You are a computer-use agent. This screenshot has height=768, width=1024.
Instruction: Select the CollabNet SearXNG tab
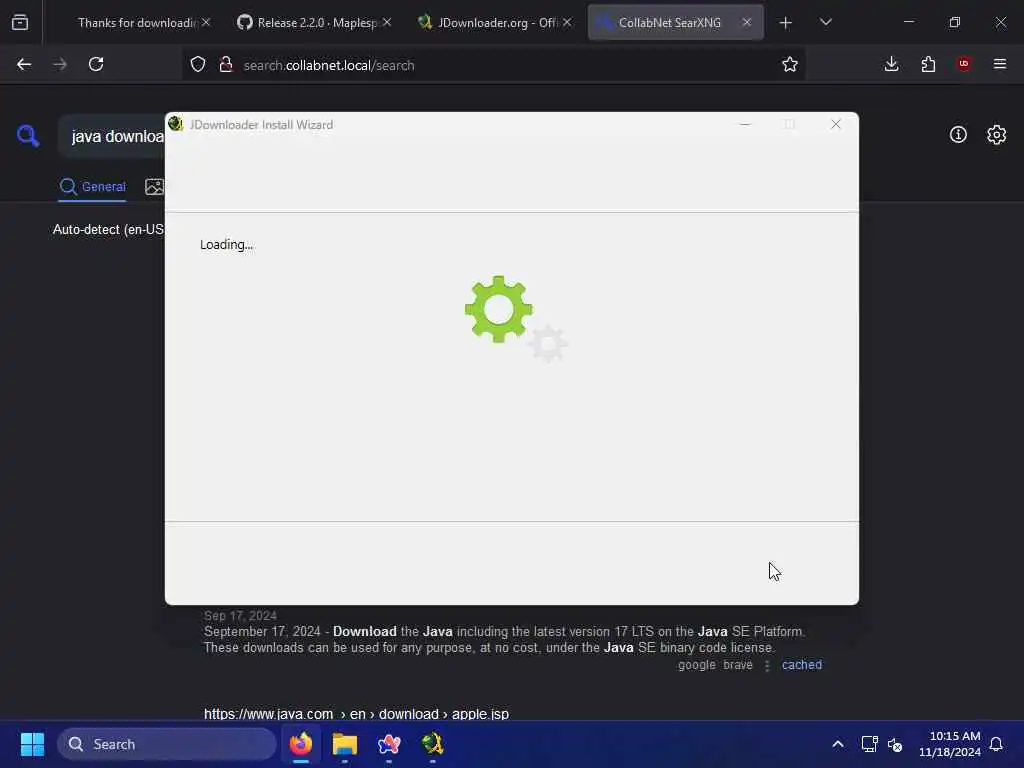pos(675,22)
